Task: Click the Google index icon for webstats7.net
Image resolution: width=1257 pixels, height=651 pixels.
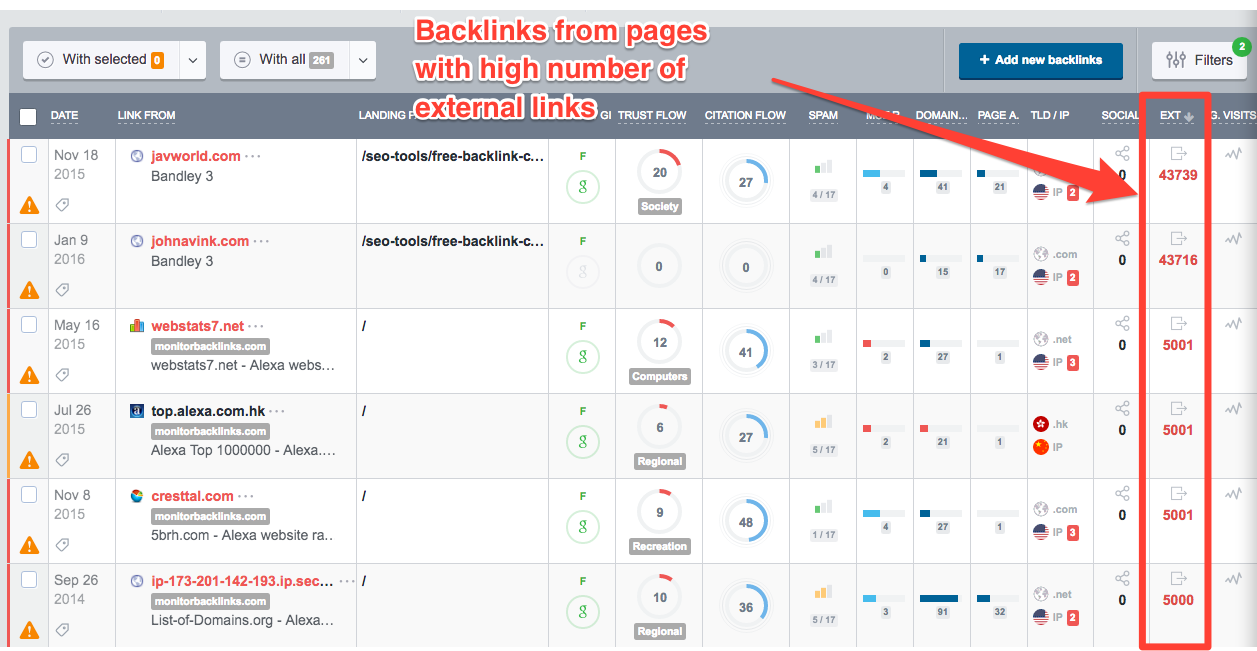Action: click(583, 357)
